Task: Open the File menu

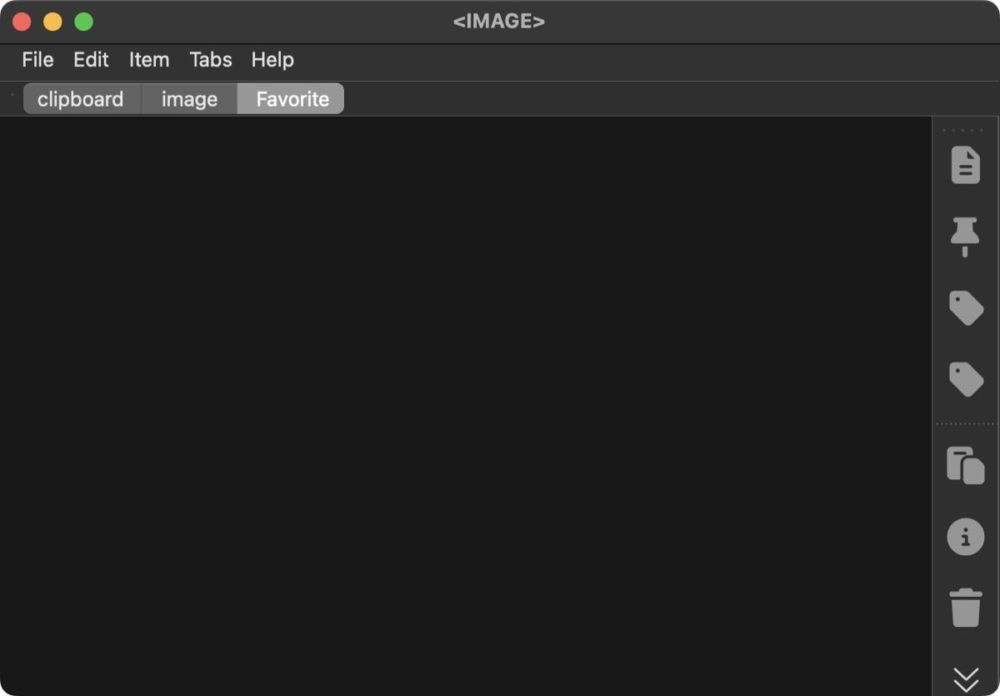Action: pyautogui.click(x=38, y=60)
